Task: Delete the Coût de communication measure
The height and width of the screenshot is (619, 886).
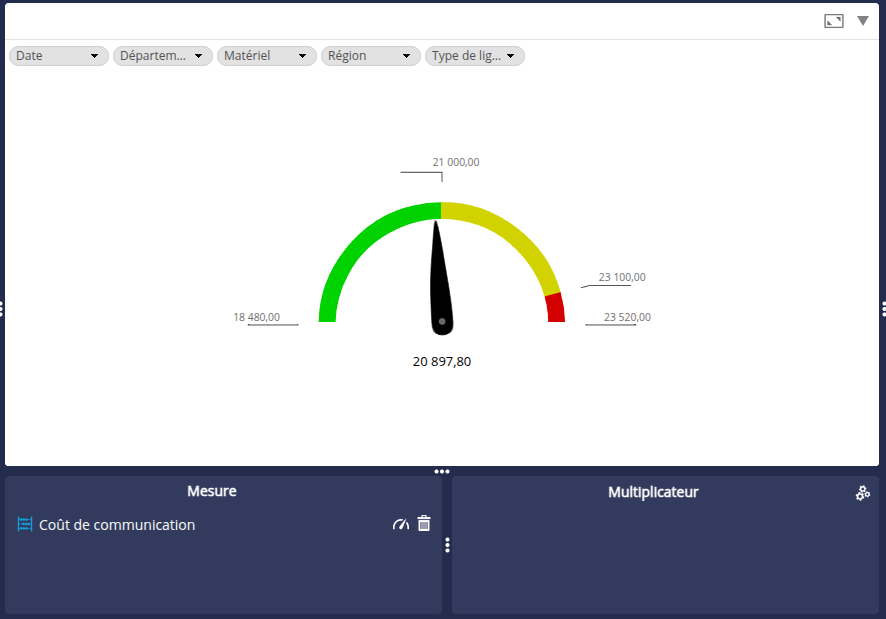Action: click(x=424, y=523)
